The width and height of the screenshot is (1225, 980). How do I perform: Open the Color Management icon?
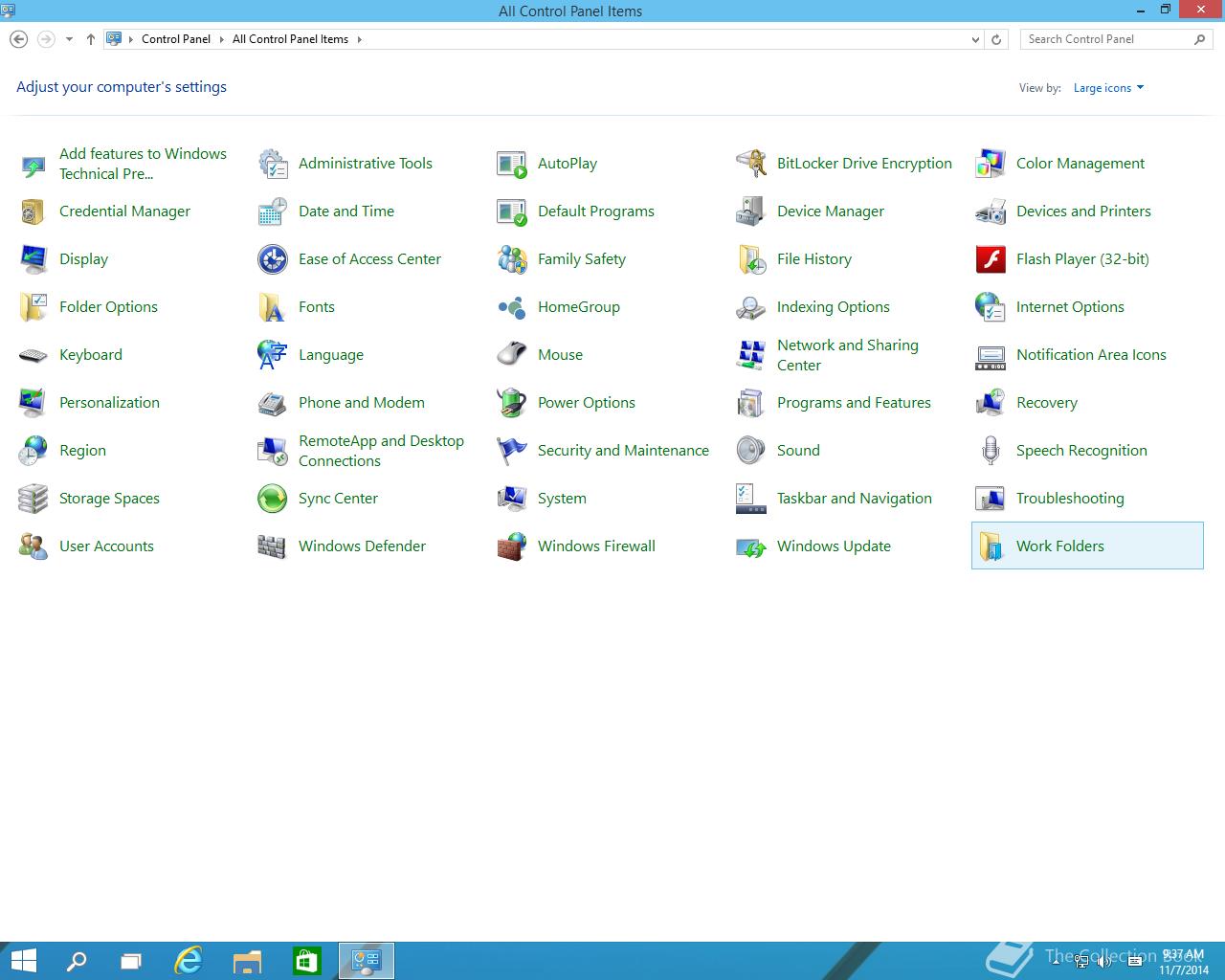[x=991, y=164]
